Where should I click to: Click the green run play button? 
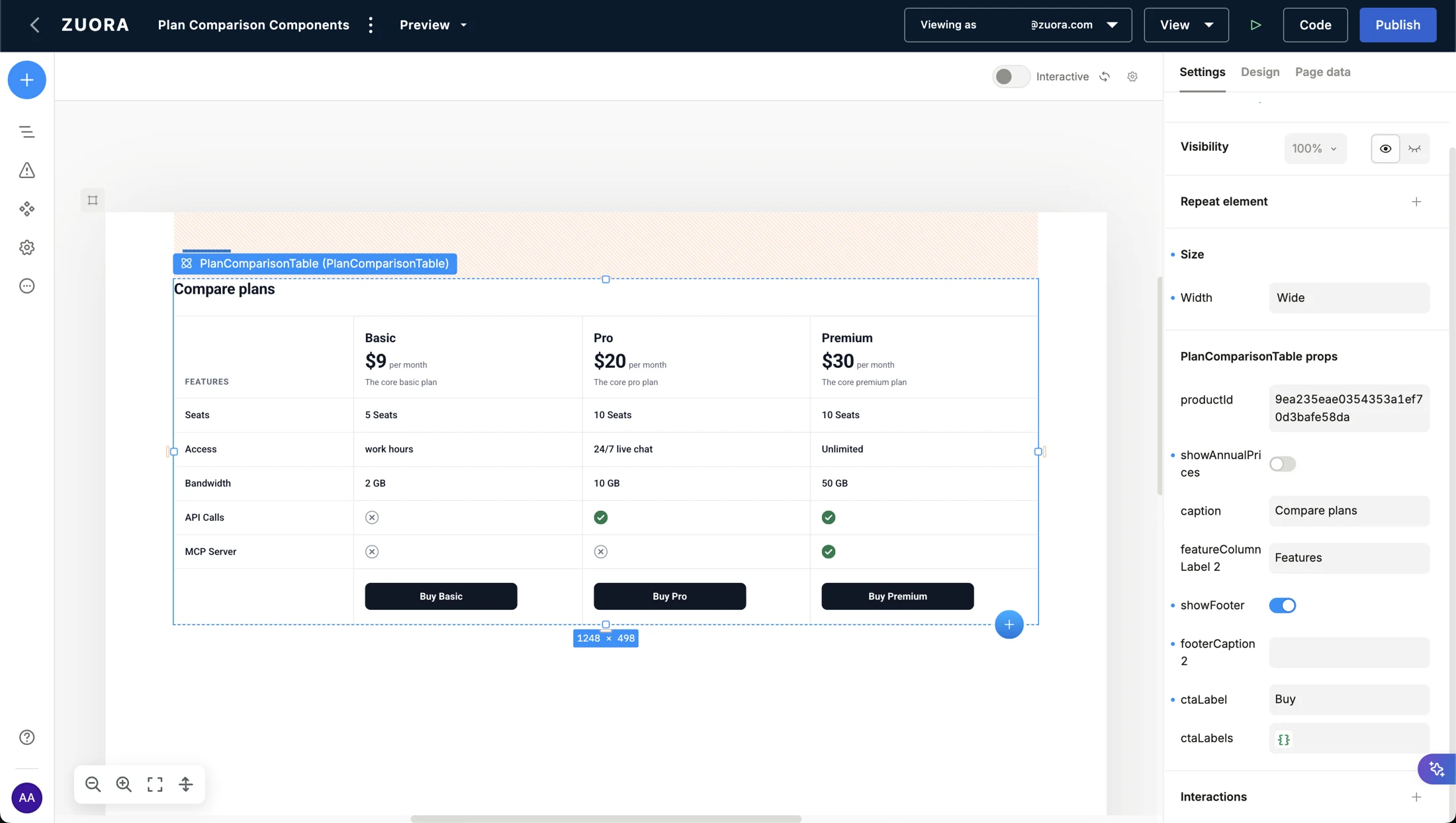tap(1255, 25)
